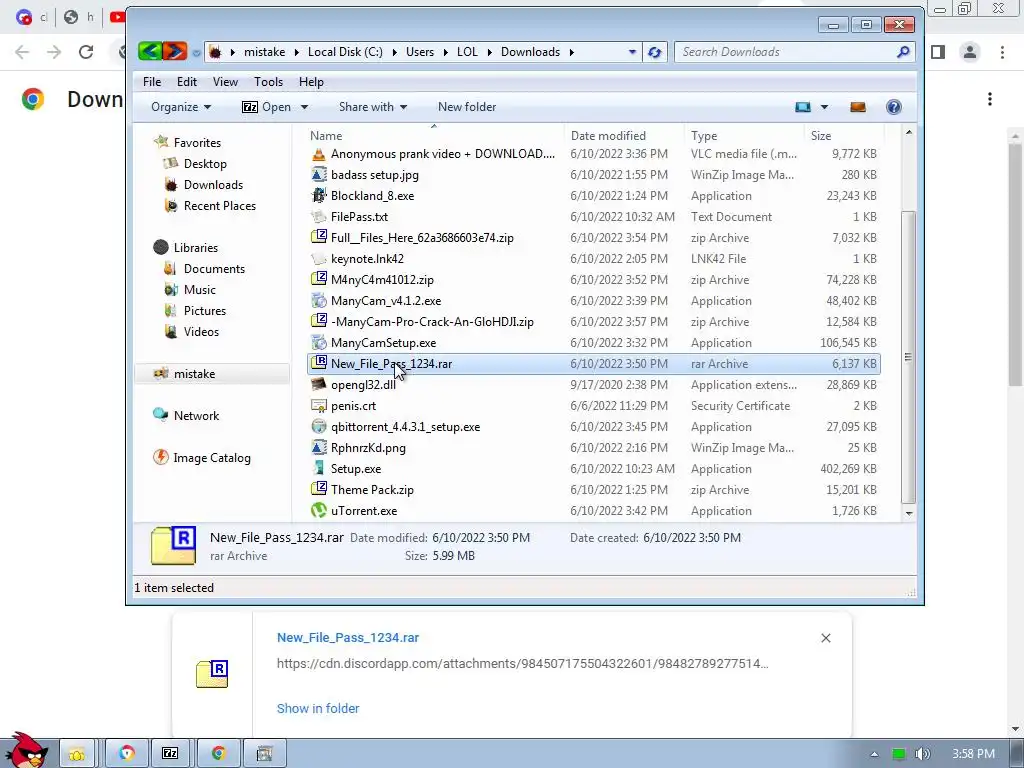The image size is (1024, 768).
Task: Click Local Disk (C:) breadcrumb
Action: [345, 52]
